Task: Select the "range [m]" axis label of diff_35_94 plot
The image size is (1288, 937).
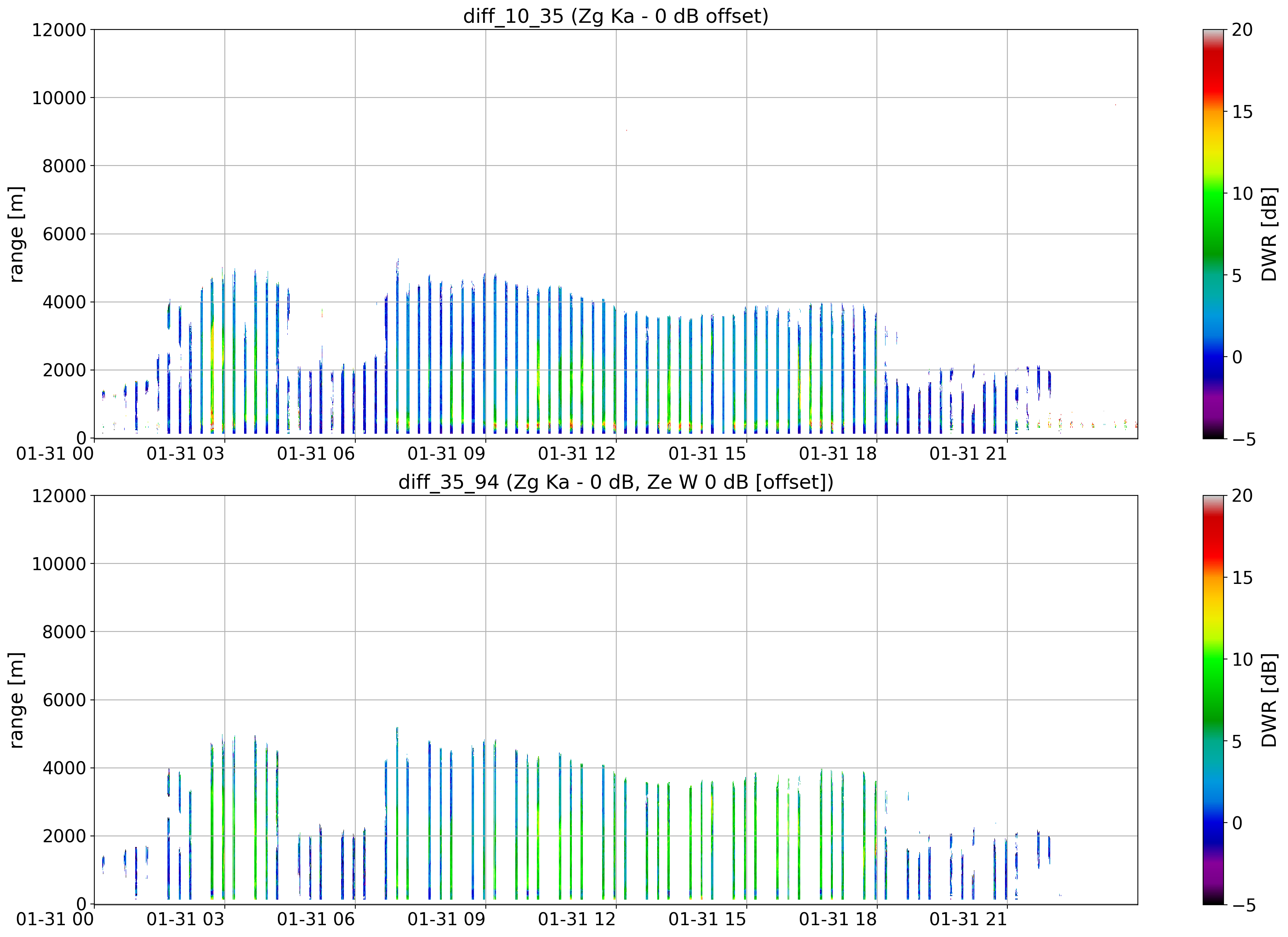Action: click(x=17, y=700)
